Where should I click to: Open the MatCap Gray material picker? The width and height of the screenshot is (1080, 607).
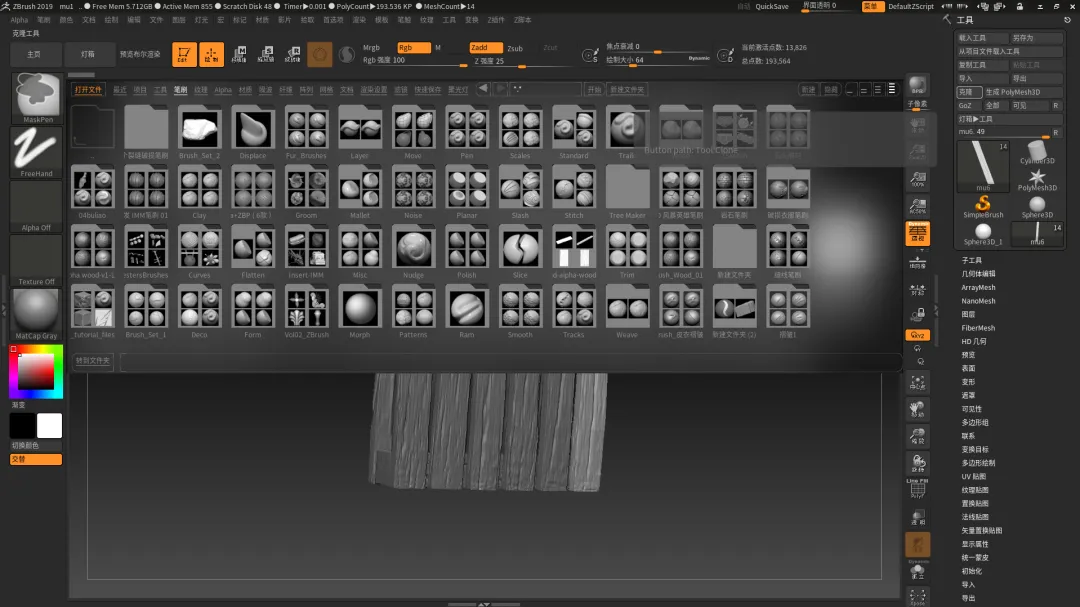pyautogui.click(x=36, y=311)
